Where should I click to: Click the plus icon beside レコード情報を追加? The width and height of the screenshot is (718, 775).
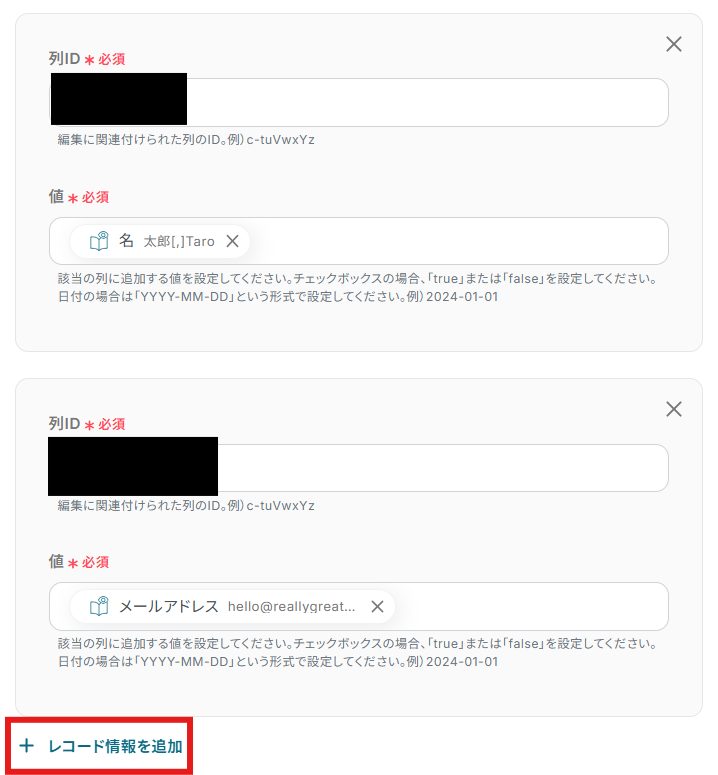tap(27, 745)
